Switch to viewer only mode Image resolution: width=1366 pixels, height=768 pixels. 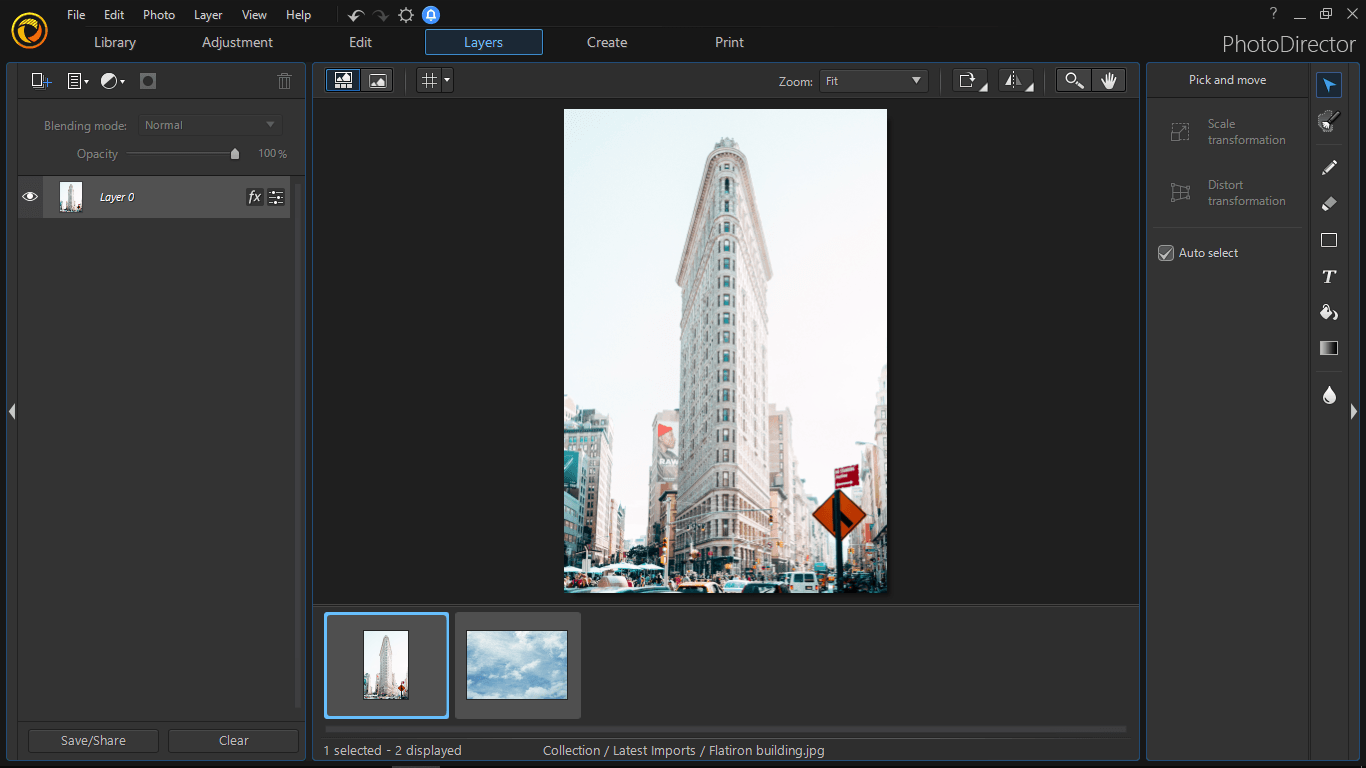pyautogui.click(x=377, y=81)
